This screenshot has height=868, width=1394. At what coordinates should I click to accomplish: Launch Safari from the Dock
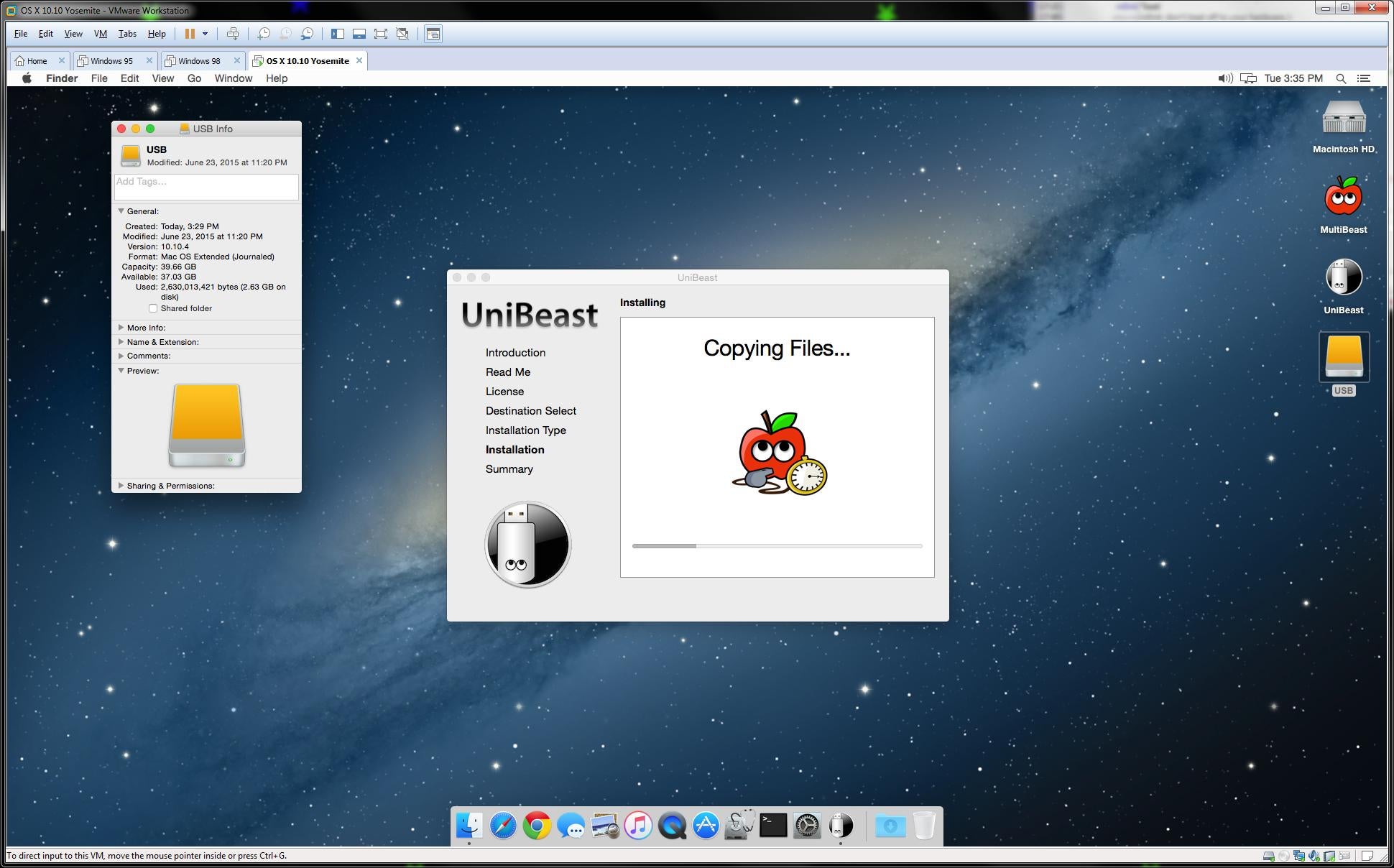point(503,826)
